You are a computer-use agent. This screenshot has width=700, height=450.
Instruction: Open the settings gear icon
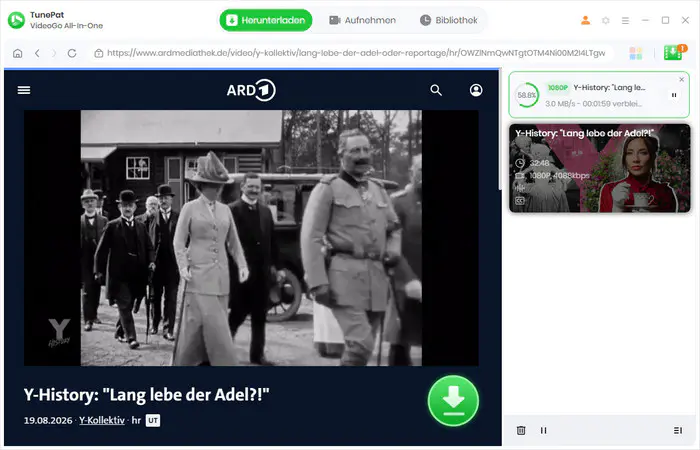[x=605, y=21]
